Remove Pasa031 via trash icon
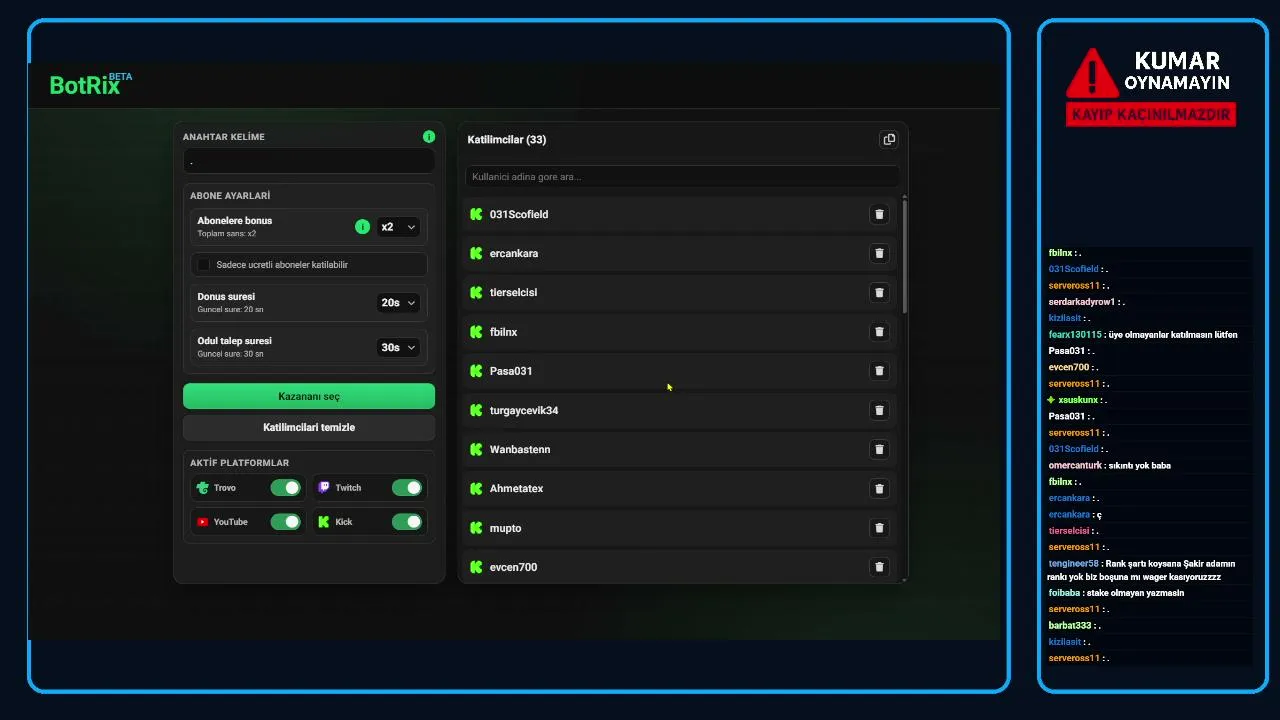The image size is (1280, 720). point(880,371)
